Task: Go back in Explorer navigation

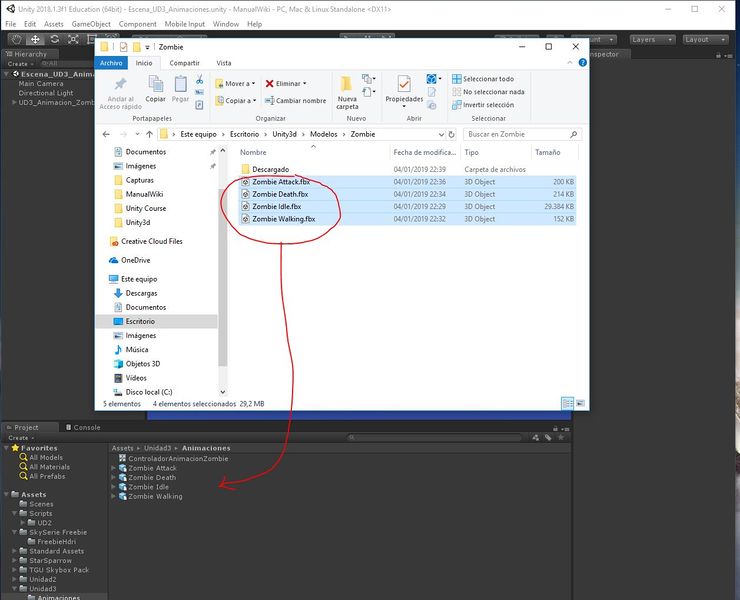Action: click(106, 135)
